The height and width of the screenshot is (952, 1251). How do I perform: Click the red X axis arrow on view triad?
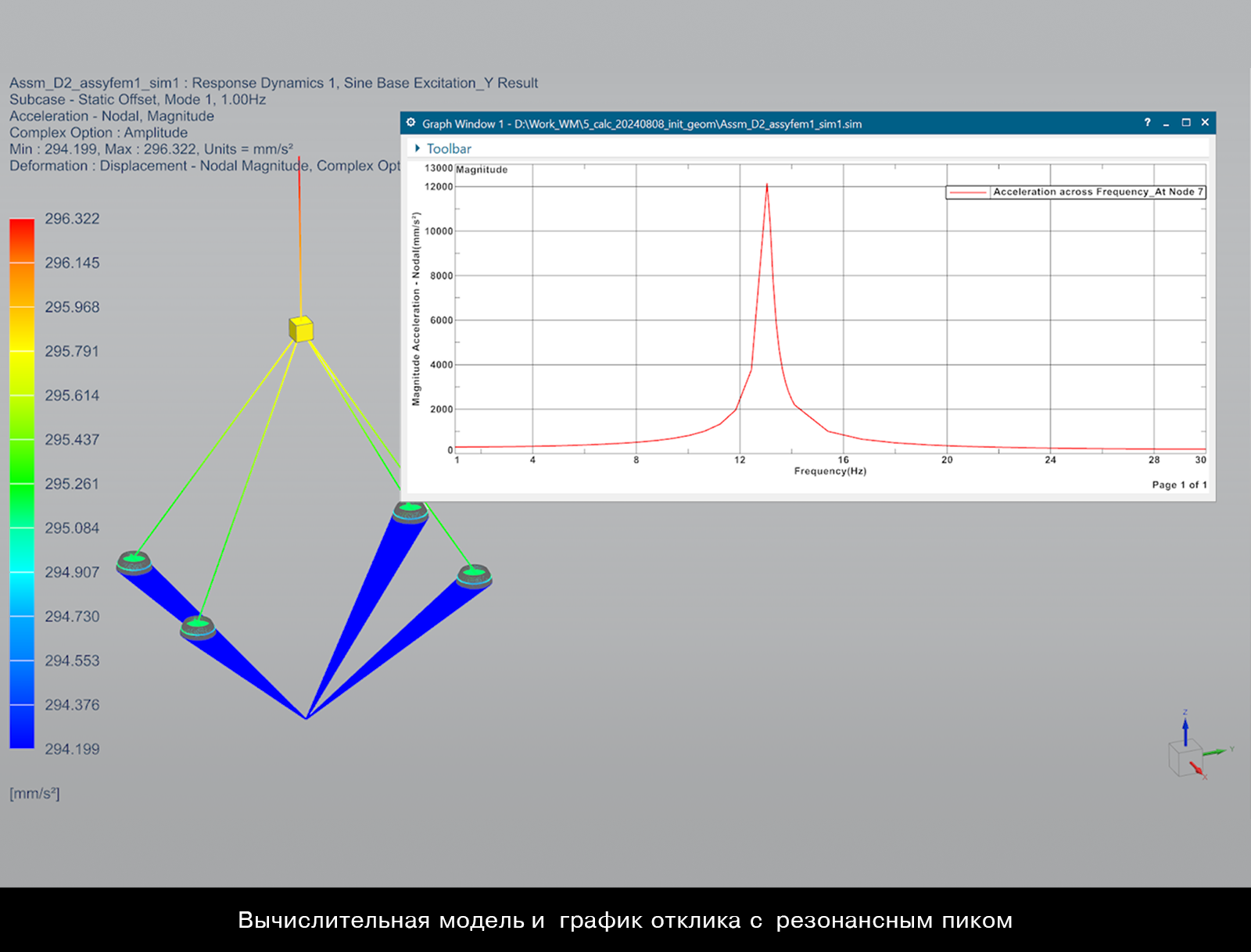point(1197,769)
